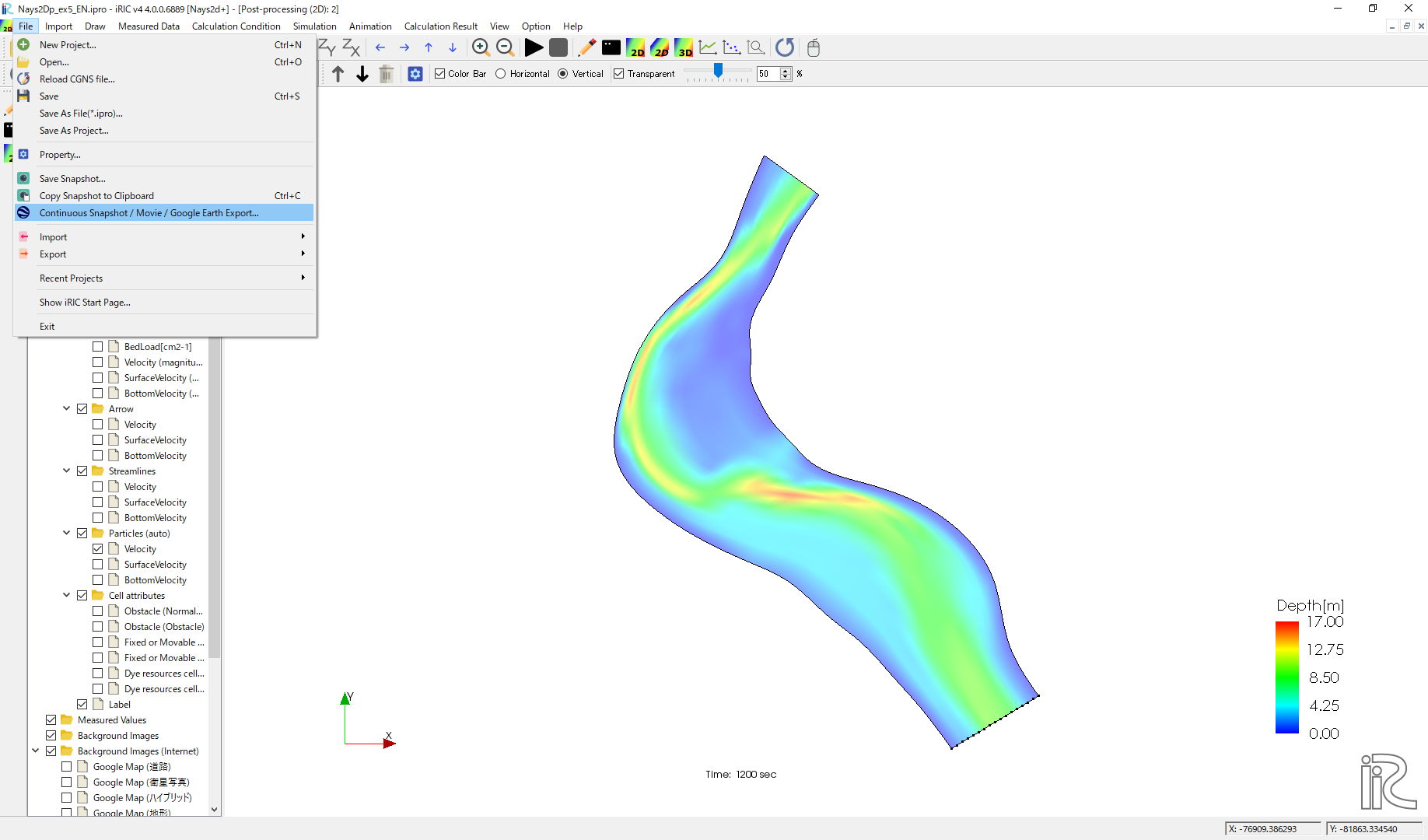
Task: Choose Open... from the File menu
Action: pyautogui.click(x=164, y=62)
